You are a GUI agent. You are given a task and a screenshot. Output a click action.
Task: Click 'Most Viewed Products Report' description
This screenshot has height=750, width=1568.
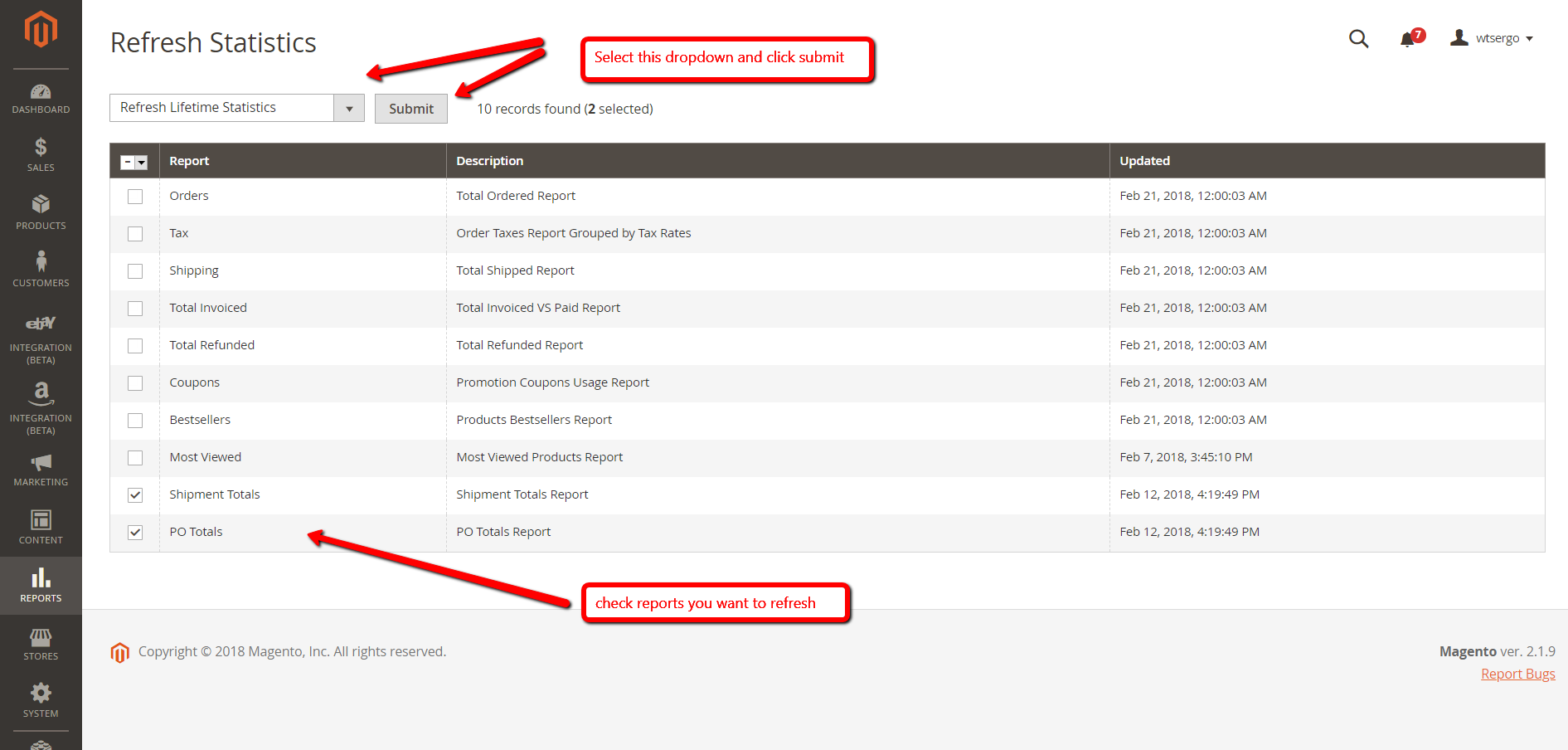[x=540, y=457]
